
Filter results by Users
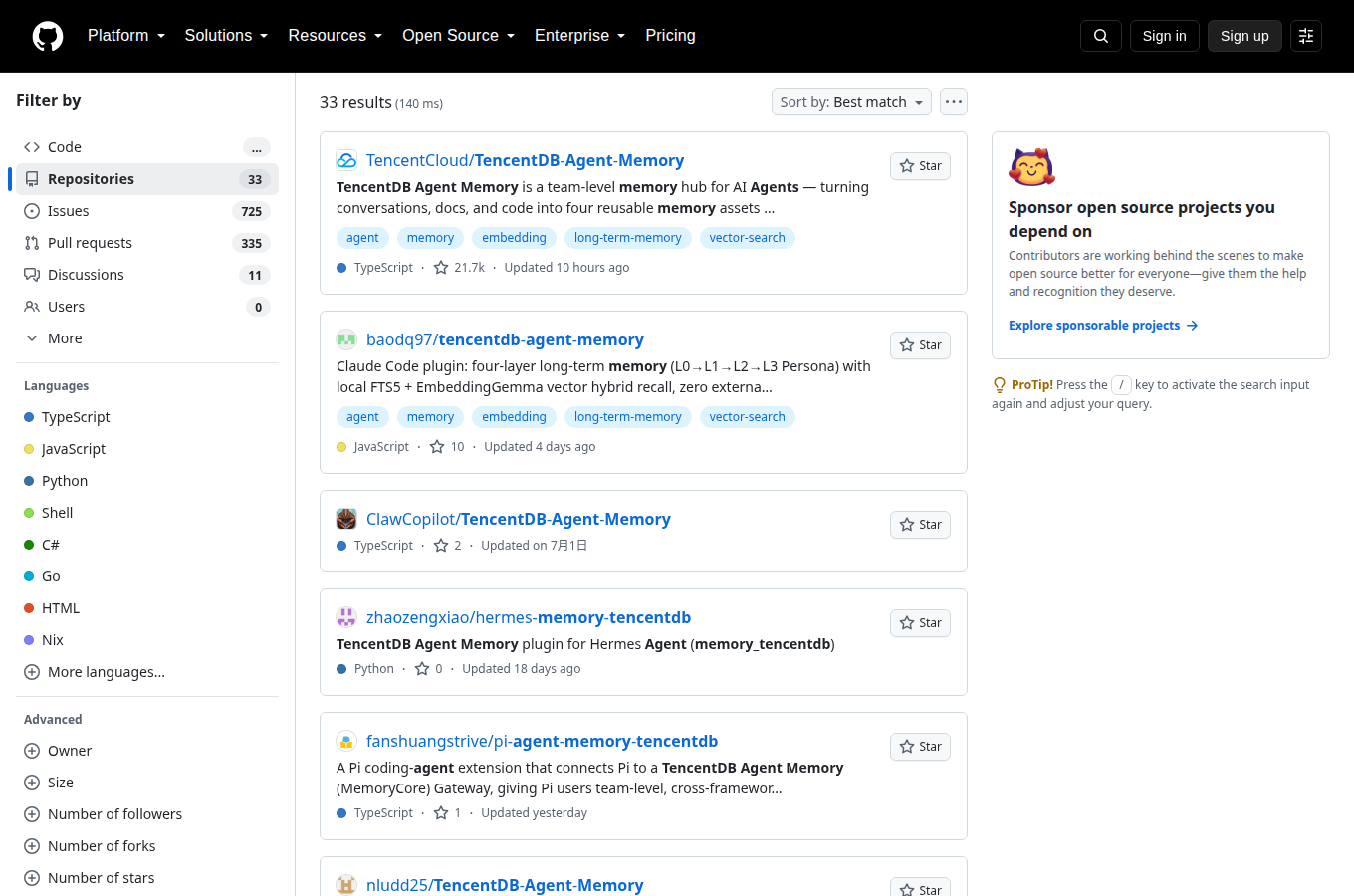pyautogui.click(x=147, y=307)
